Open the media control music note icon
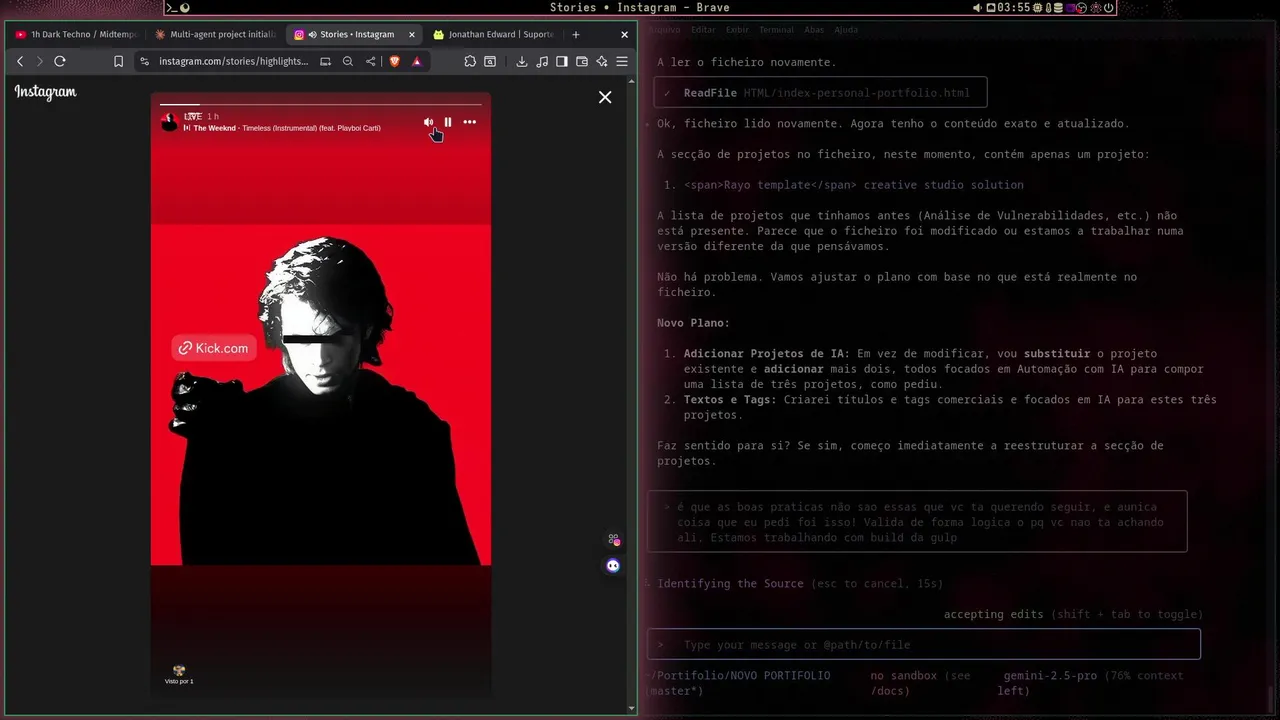The width and height of the screenshot is (1280, 720). click(542, 61)
